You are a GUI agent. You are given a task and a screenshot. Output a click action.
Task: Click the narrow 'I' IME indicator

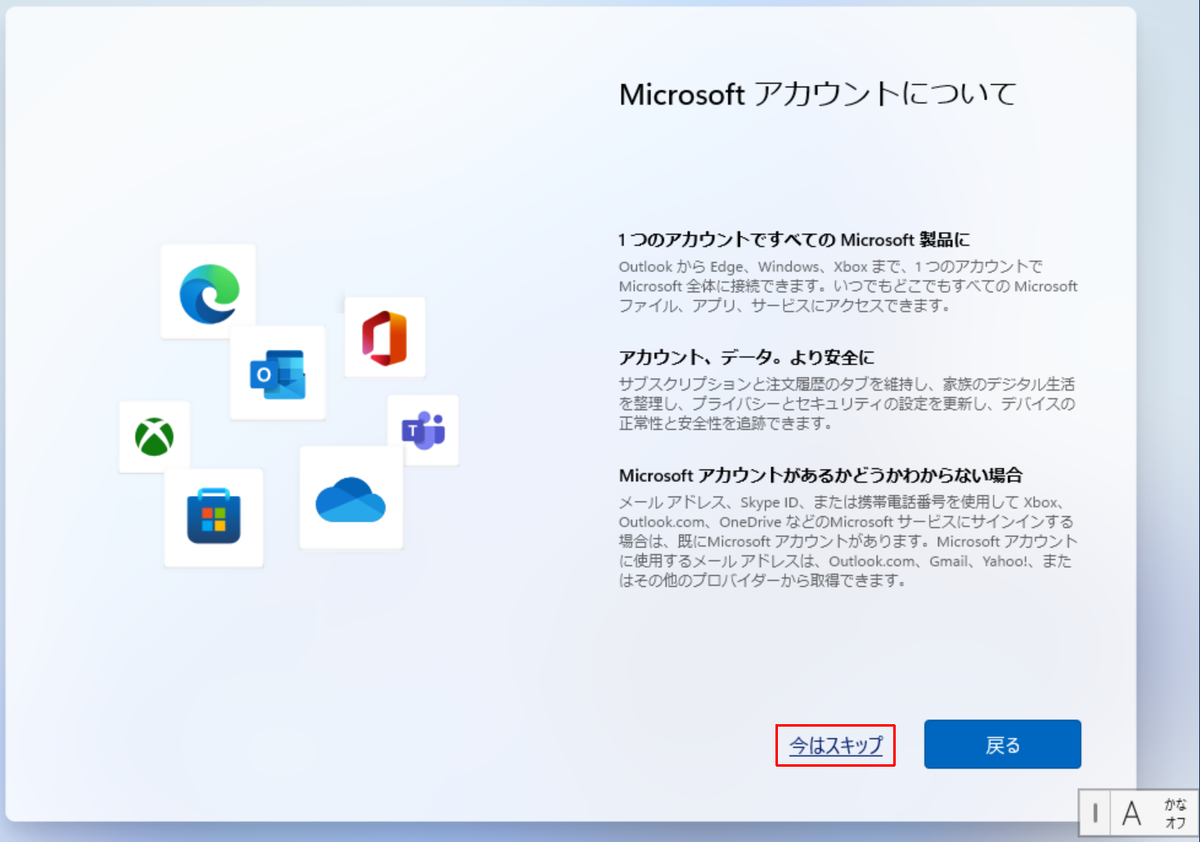1094,812
